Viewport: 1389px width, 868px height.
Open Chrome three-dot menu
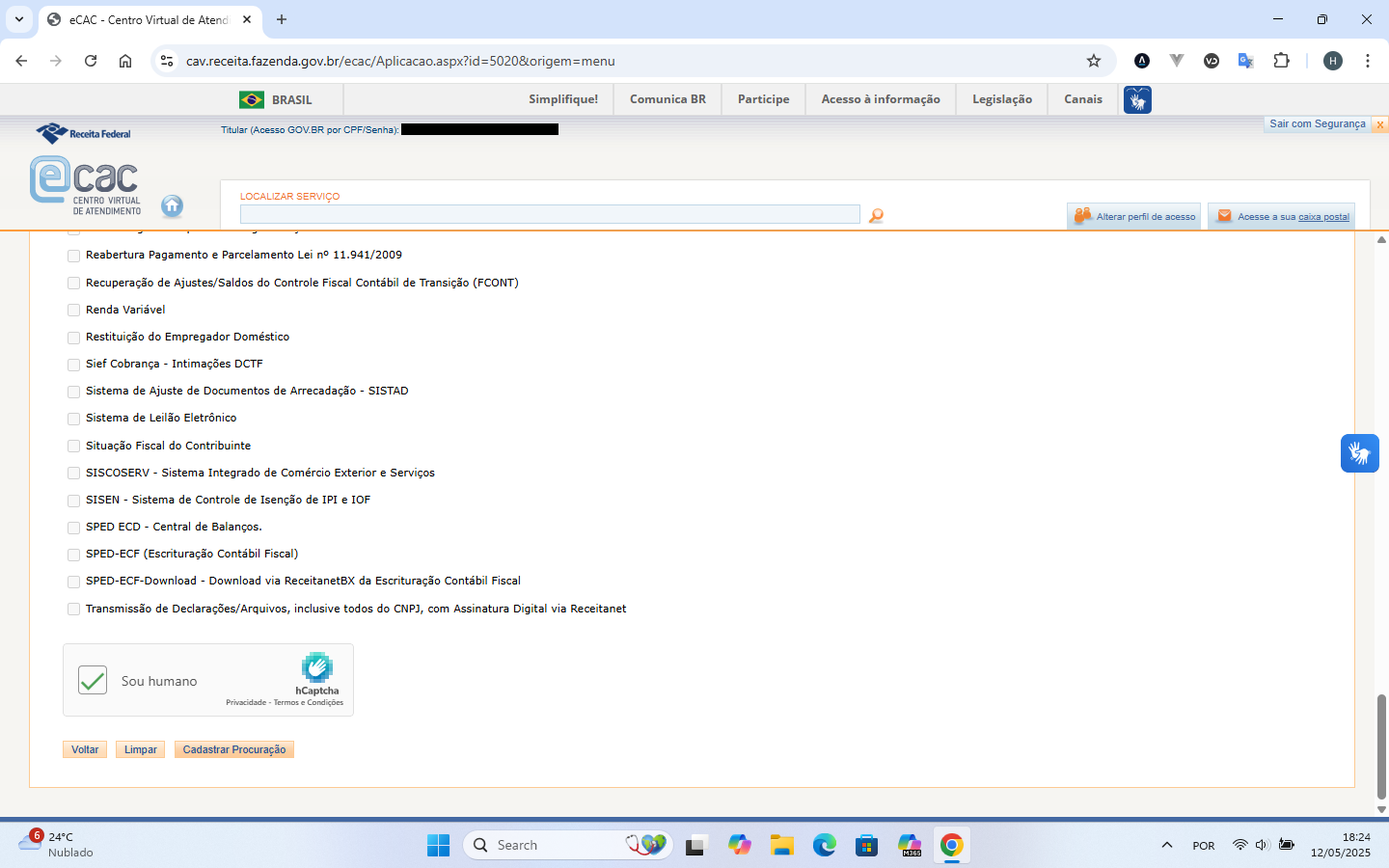click(1368, 61)
